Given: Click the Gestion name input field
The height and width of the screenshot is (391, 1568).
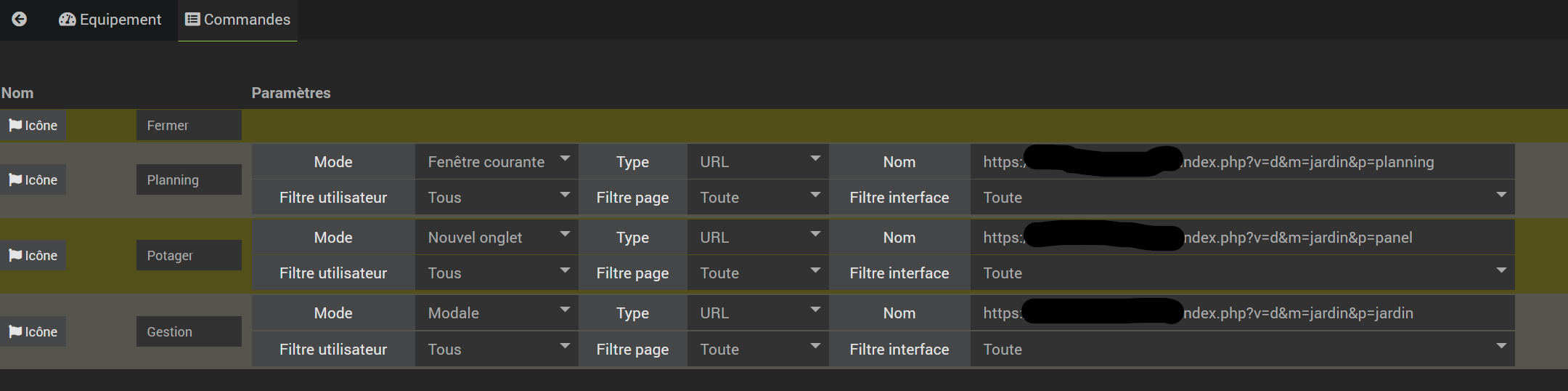Looking at the screenshot, I should (x=189, y=332).
